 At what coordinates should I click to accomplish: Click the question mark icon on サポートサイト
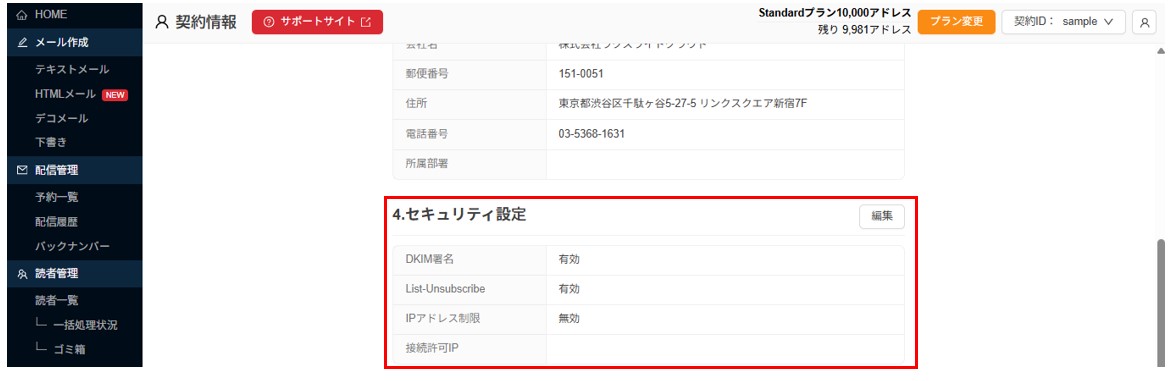pyautogui.click(x=269, y=22)
